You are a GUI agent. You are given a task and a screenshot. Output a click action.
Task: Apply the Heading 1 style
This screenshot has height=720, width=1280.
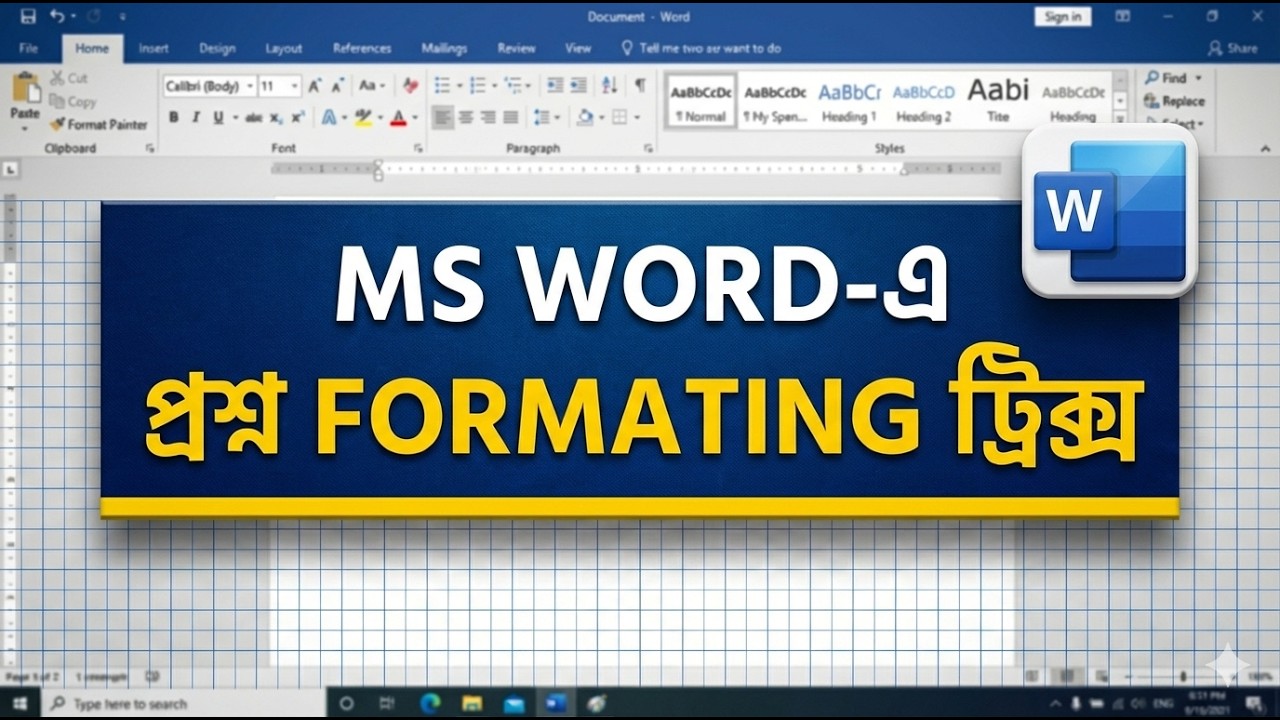pyautogui.click(x=849, y=100)
